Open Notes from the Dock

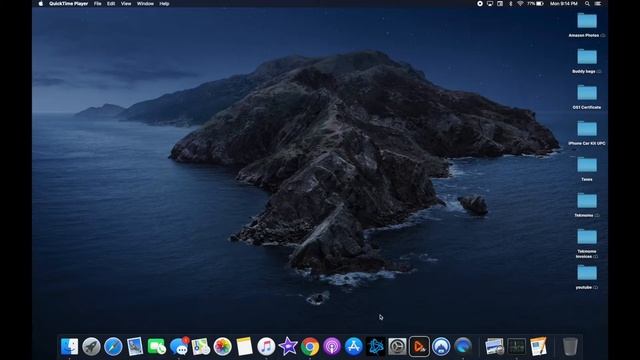coord(244,347)
